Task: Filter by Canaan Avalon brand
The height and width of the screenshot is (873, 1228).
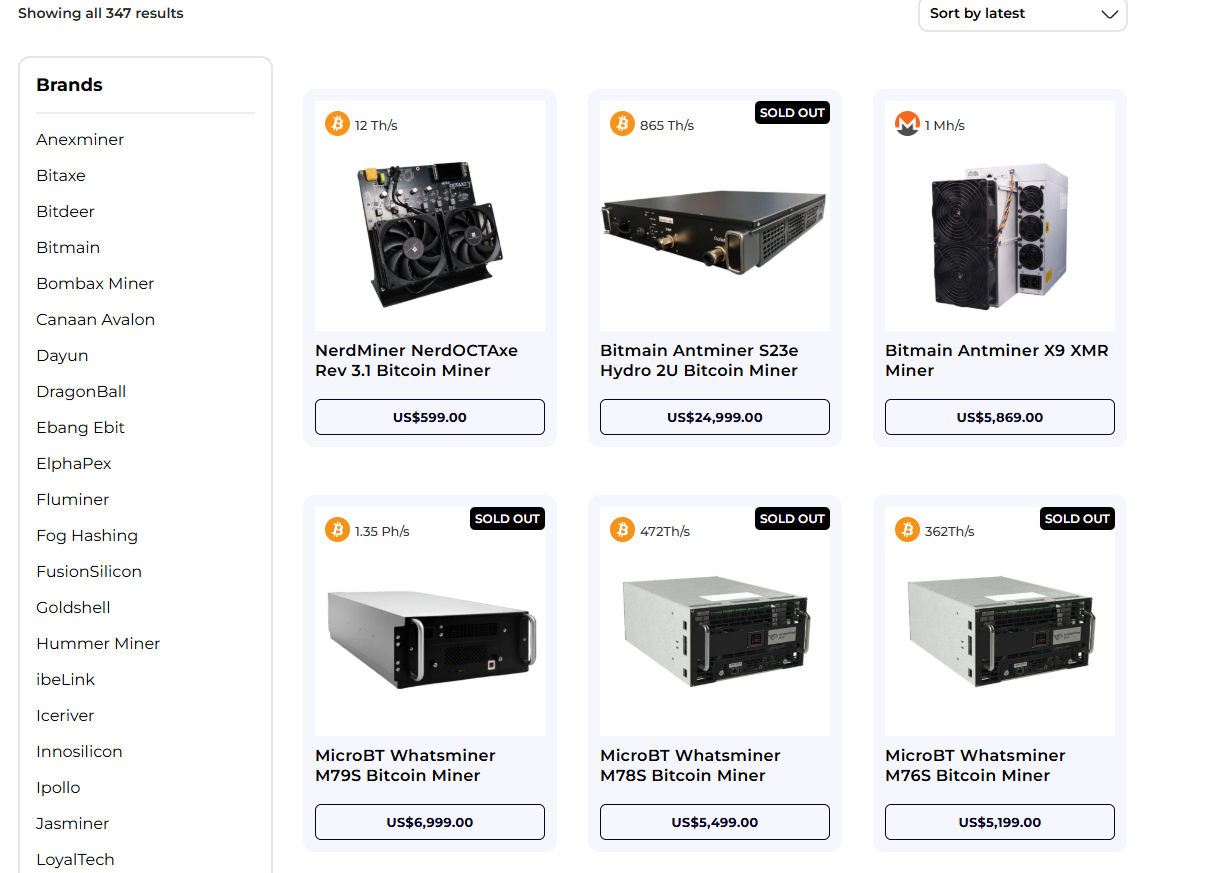Action: 96,319
